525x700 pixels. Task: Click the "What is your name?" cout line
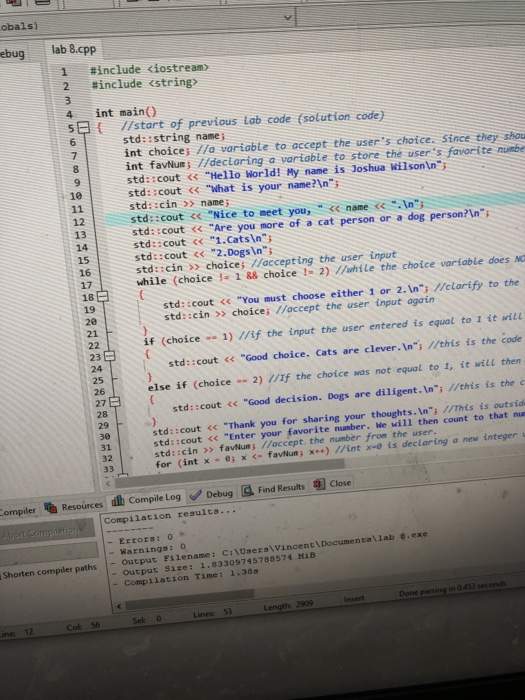[233, 188]
